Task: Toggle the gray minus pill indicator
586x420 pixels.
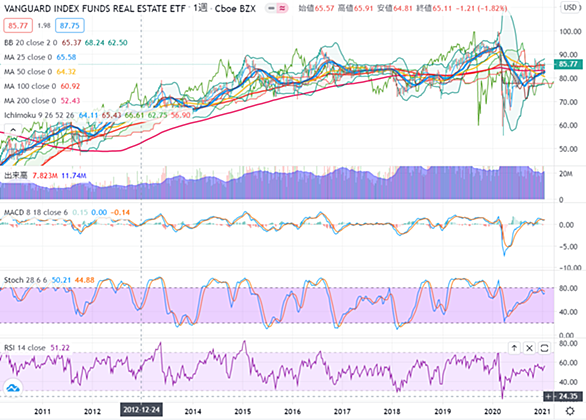Action: click(x=271, y=8)
